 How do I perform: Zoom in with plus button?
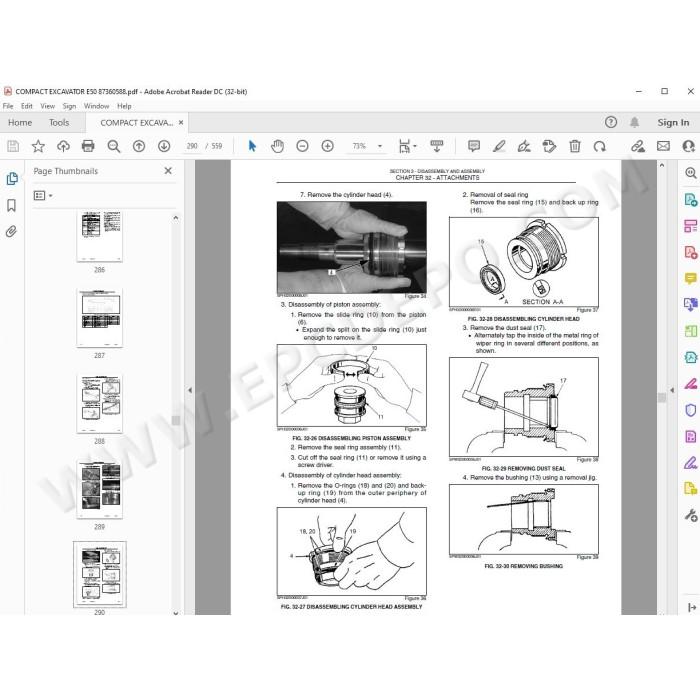point(327,146)
